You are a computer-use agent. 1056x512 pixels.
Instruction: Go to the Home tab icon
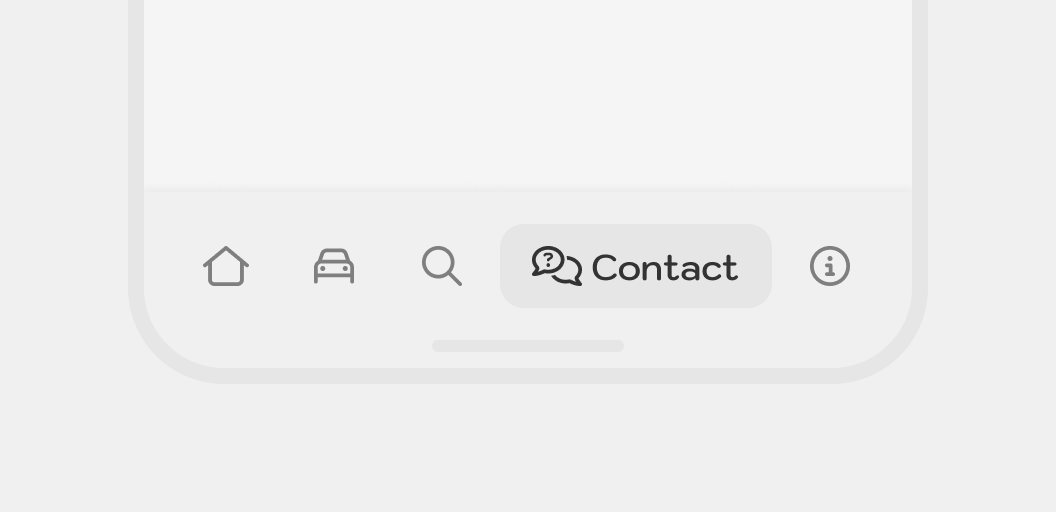tap(226, 266)
